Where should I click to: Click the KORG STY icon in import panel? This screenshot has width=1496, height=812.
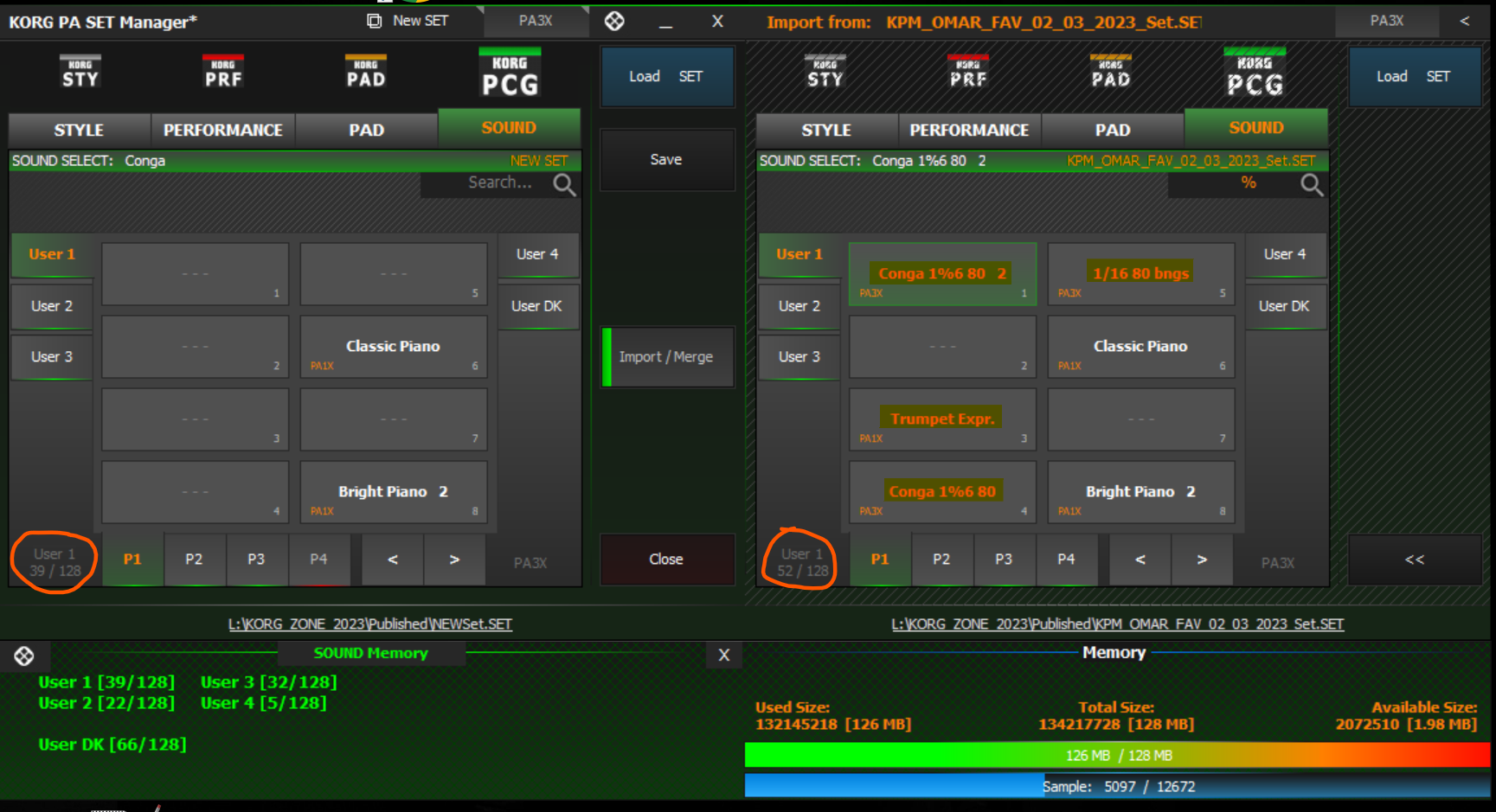point(825,72)
